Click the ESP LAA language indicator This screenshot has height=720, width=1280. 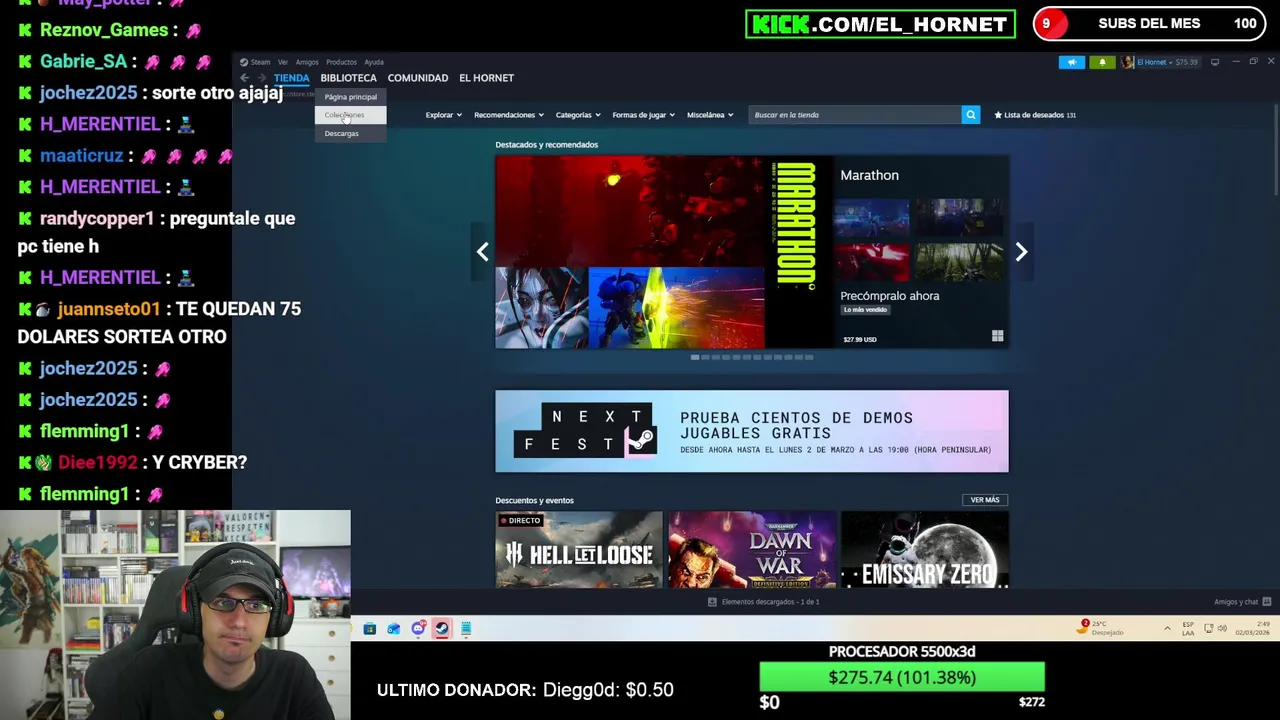click(x=1188, y=628)
